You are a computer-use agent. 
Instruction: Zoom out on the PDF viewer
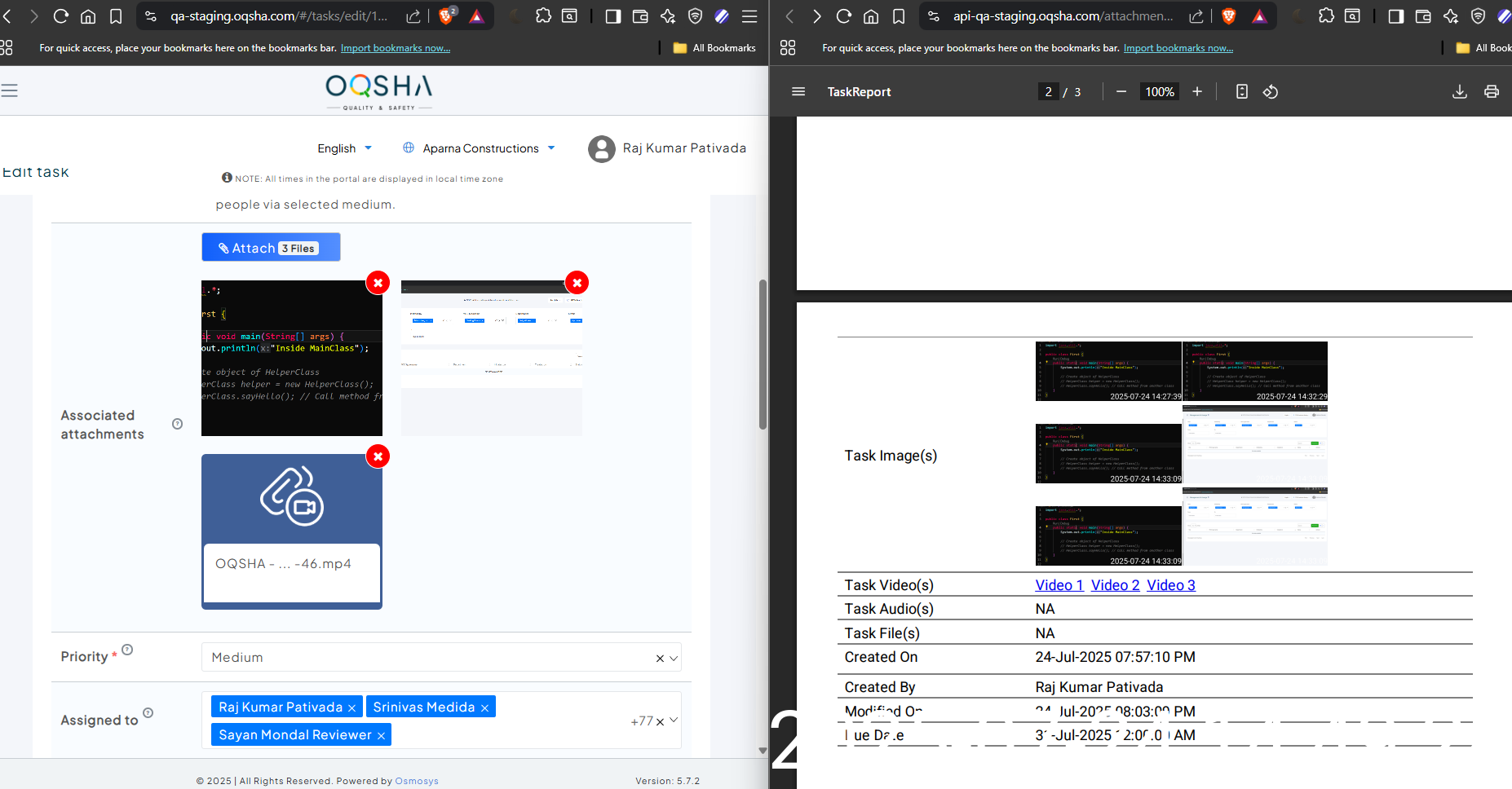1121,92
